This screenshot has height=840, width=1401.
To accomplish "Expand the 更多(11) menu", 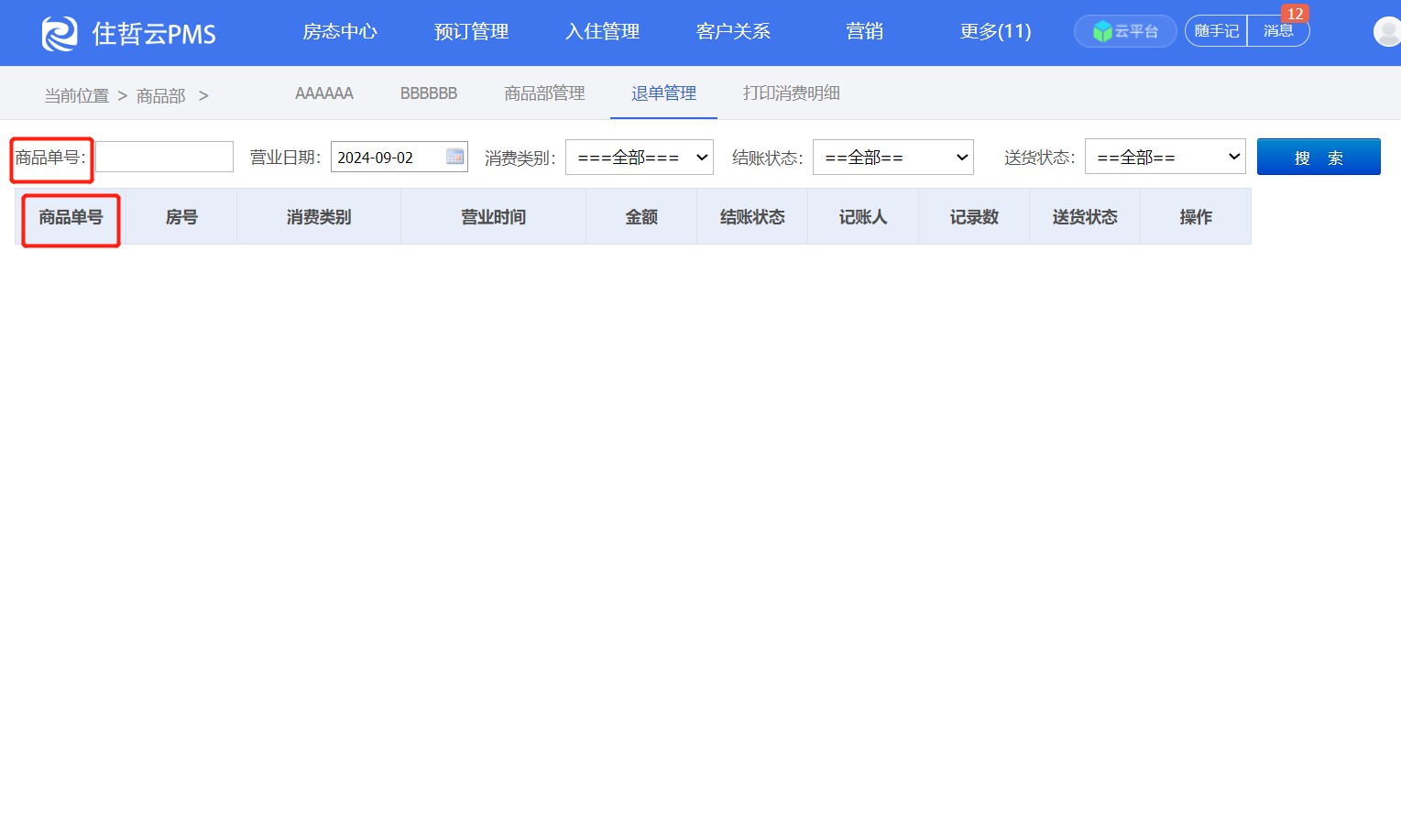I will (995, 32).
